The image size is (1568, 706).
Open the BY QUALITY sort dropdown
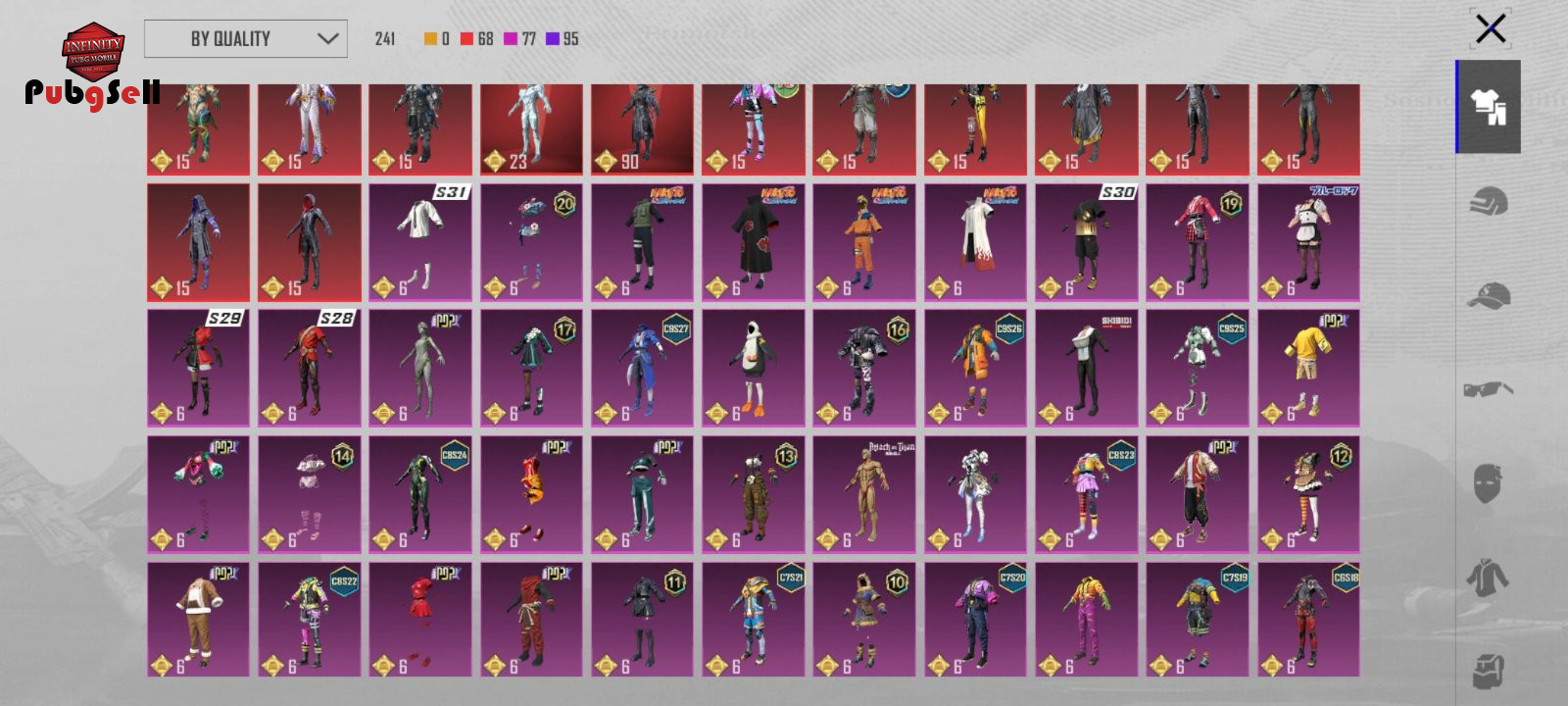coord(246,39)
